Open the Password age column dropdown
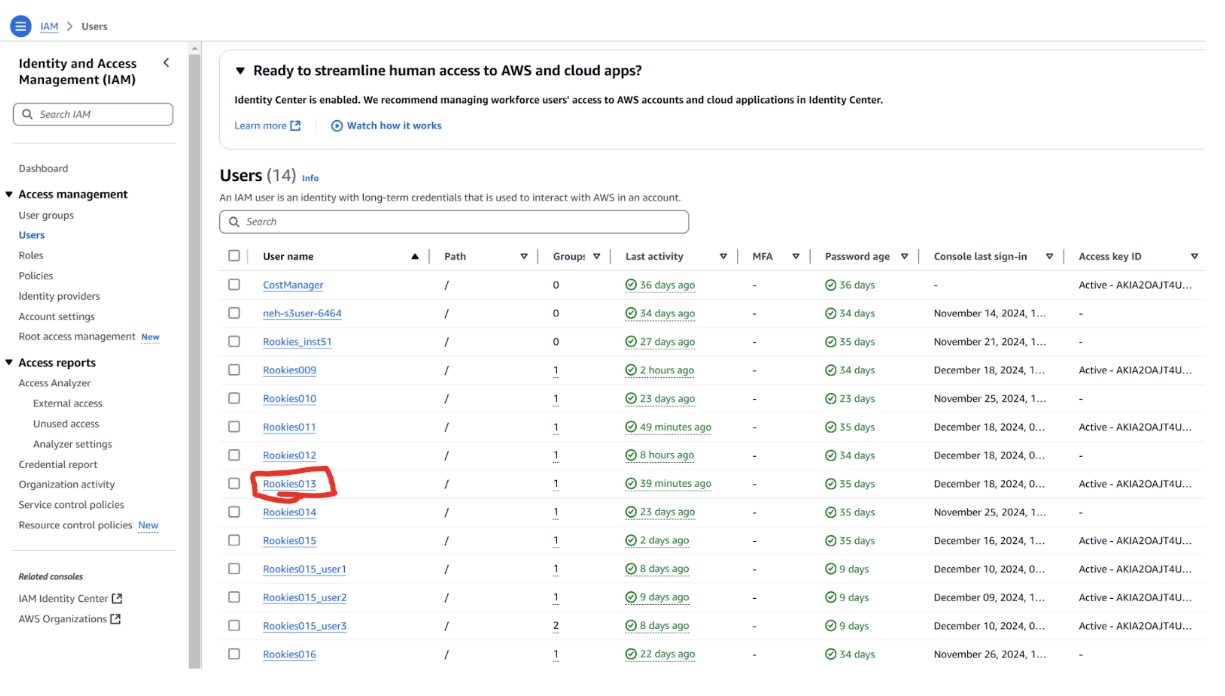The image size is (1225, 696). 904,257
